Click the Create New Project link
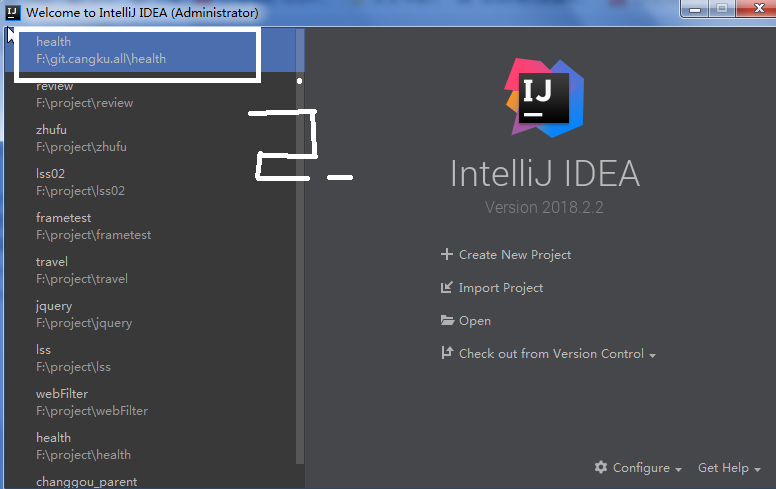776x489 pixels. 515,254
